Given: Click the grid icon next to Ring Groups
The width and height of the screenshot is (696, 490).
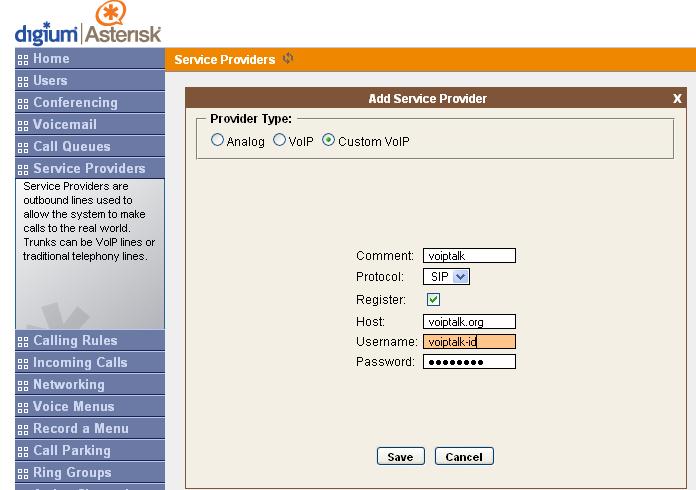Looking at the screenshot, I should (x=23, y=474).
